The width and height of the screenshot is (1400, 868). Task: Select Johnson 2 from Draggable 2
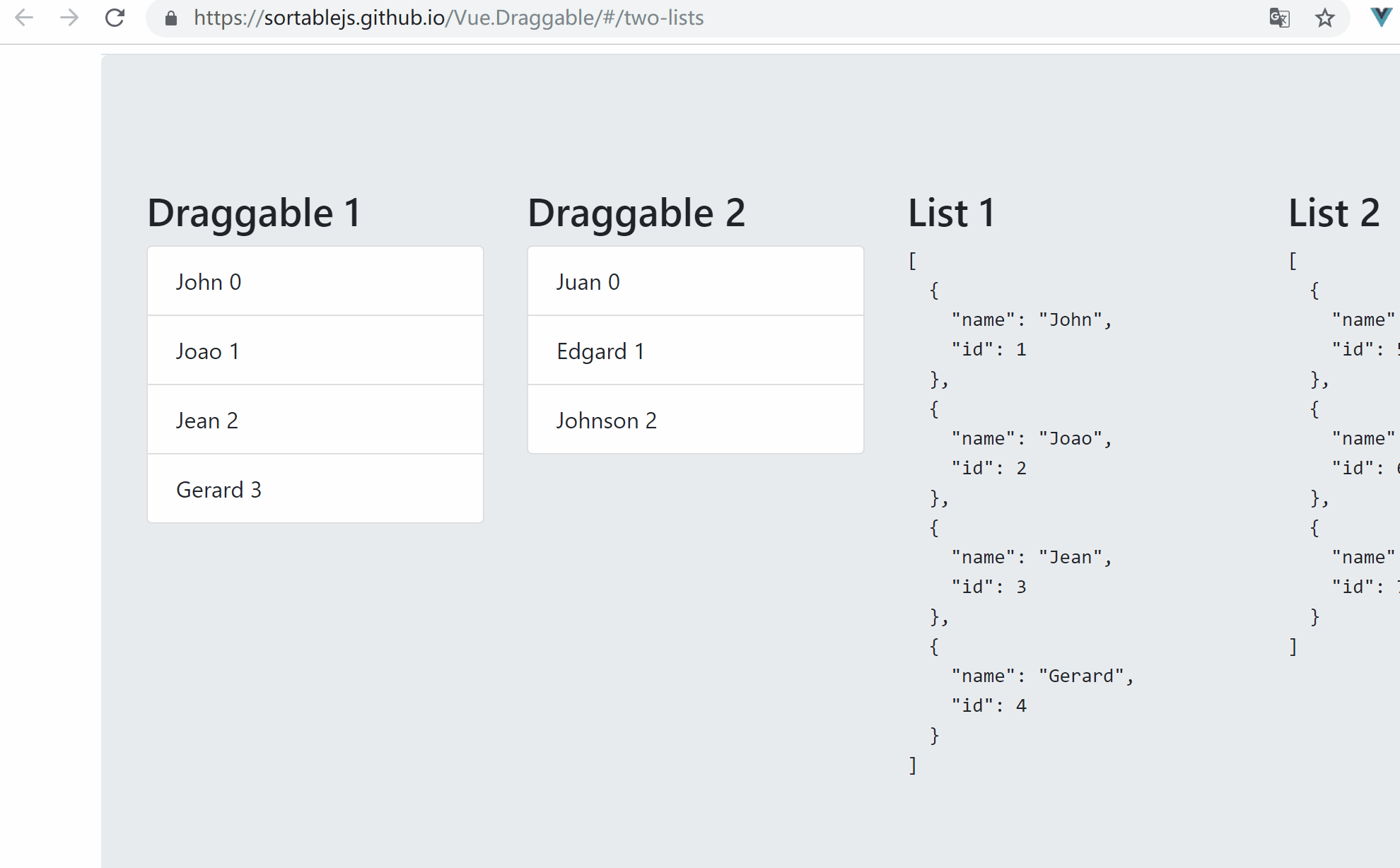tap(695, 419)
